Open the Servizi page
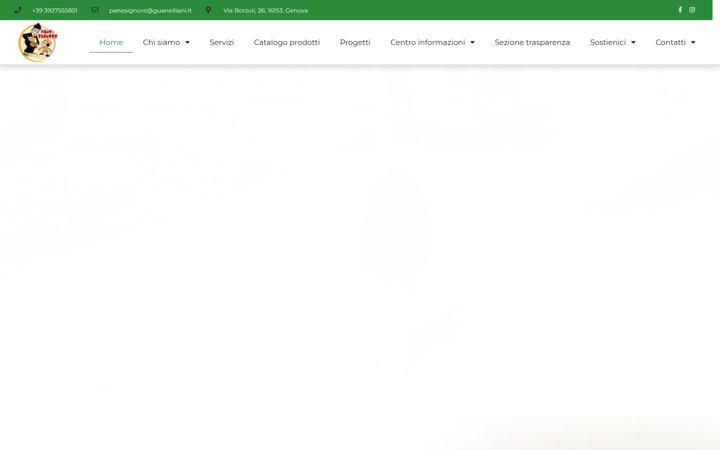The width and height of the screenshot is (720, 450). pos(222,42)
